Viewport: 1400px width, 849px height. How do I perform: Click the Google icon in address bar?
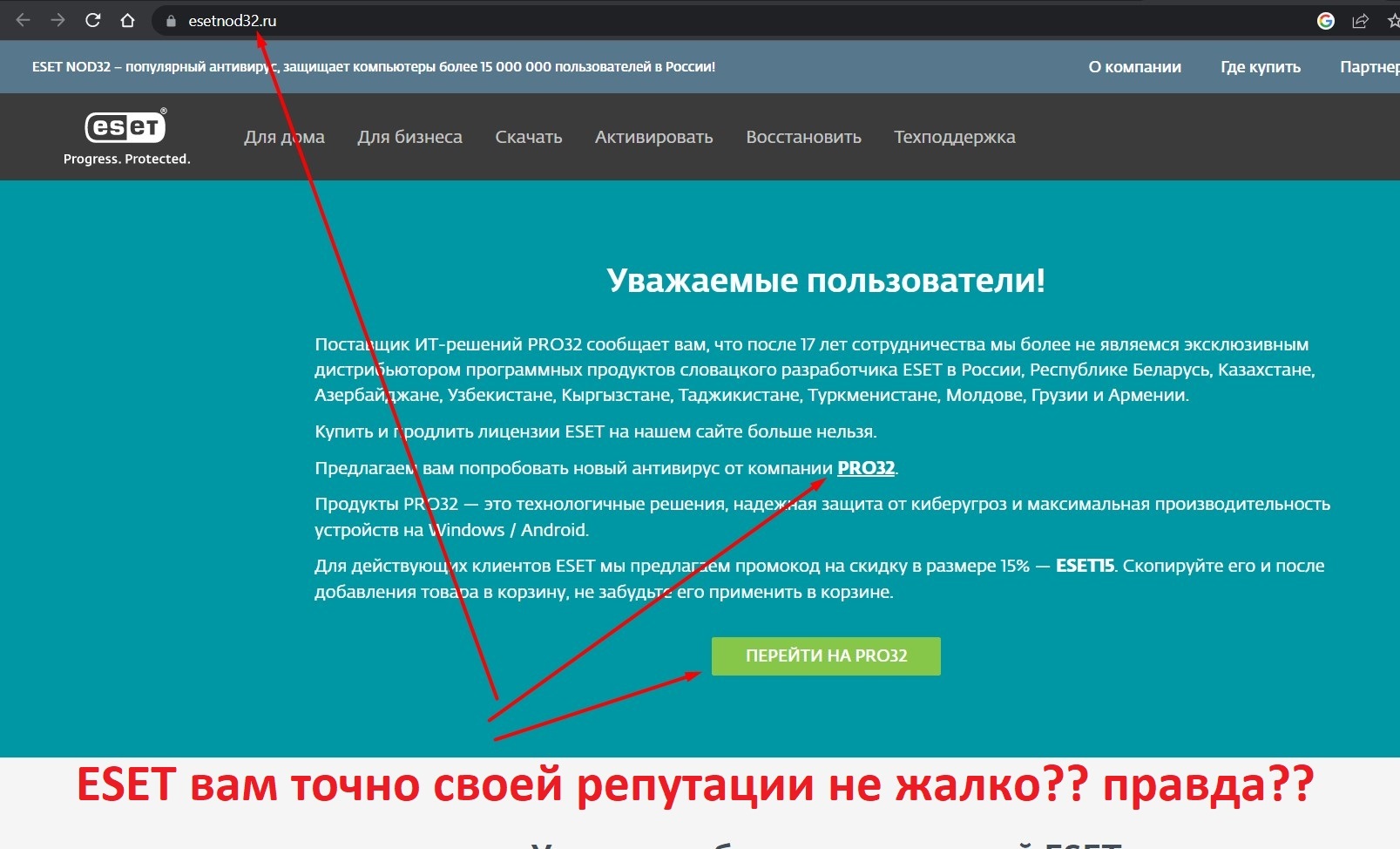pyautogui.click(x=1326, y=21)
